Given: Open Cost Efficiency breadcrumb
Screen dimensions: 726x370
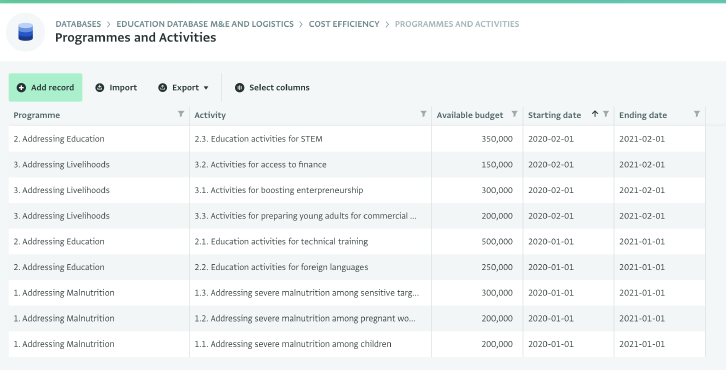Looking at the screenshot, I should coord(344,24).
